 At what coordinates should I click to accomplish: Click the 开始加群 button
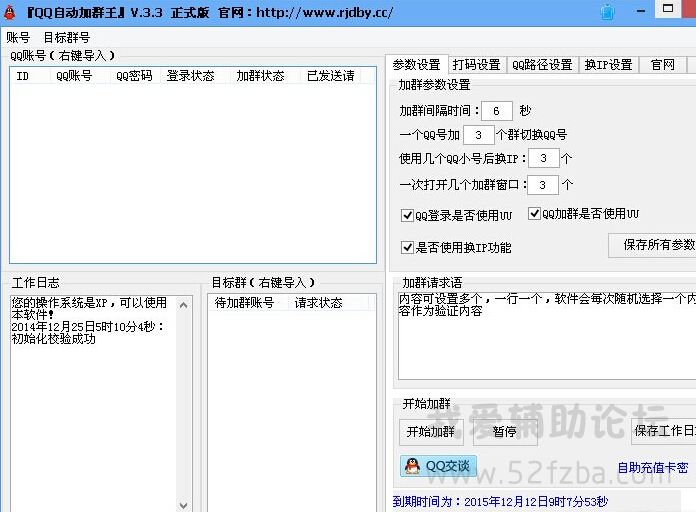click(x=431, y=432)
